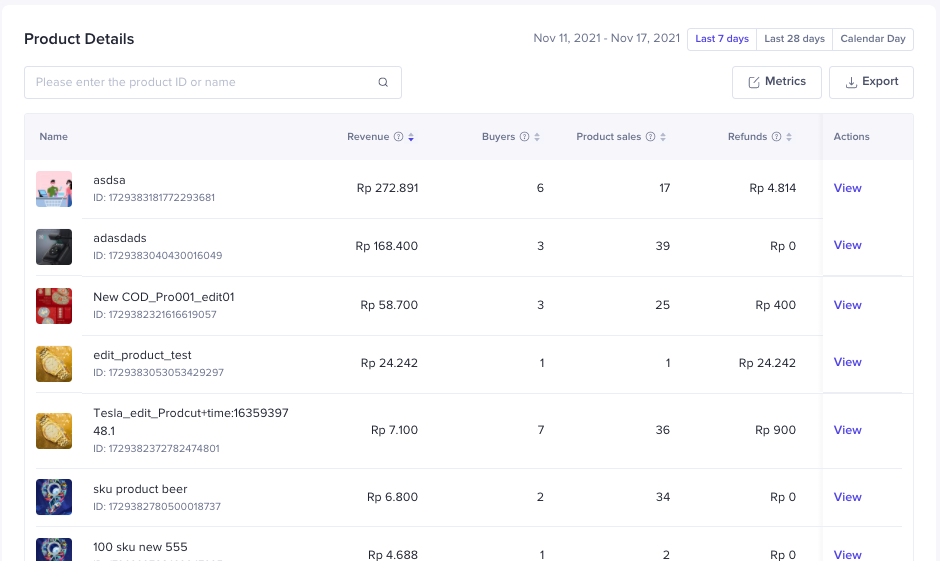The height and width of the screenshot is (561, 940).
Task: Select the Calendar Day range
Action: point(872,39)
